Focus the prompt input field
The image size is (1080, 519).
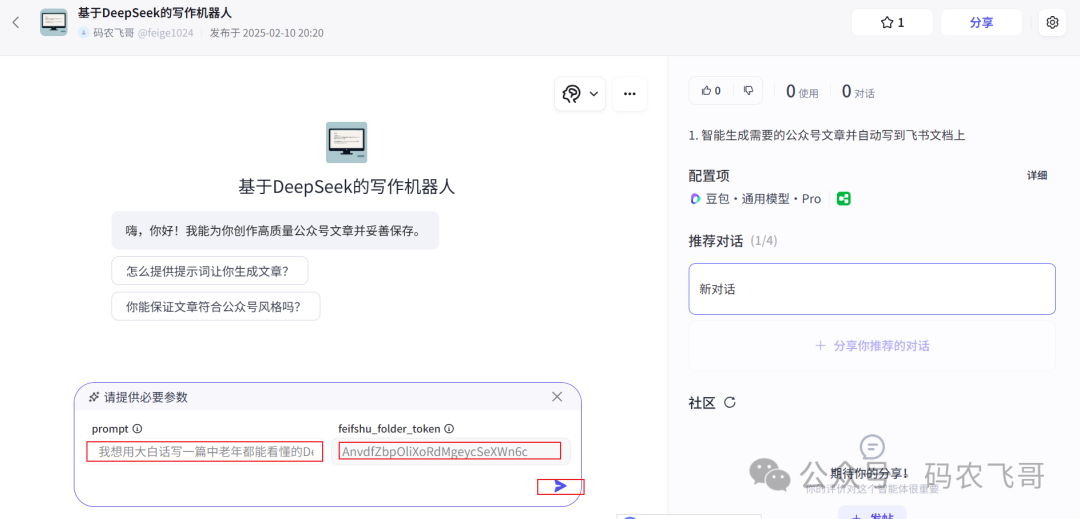(205, 452)
